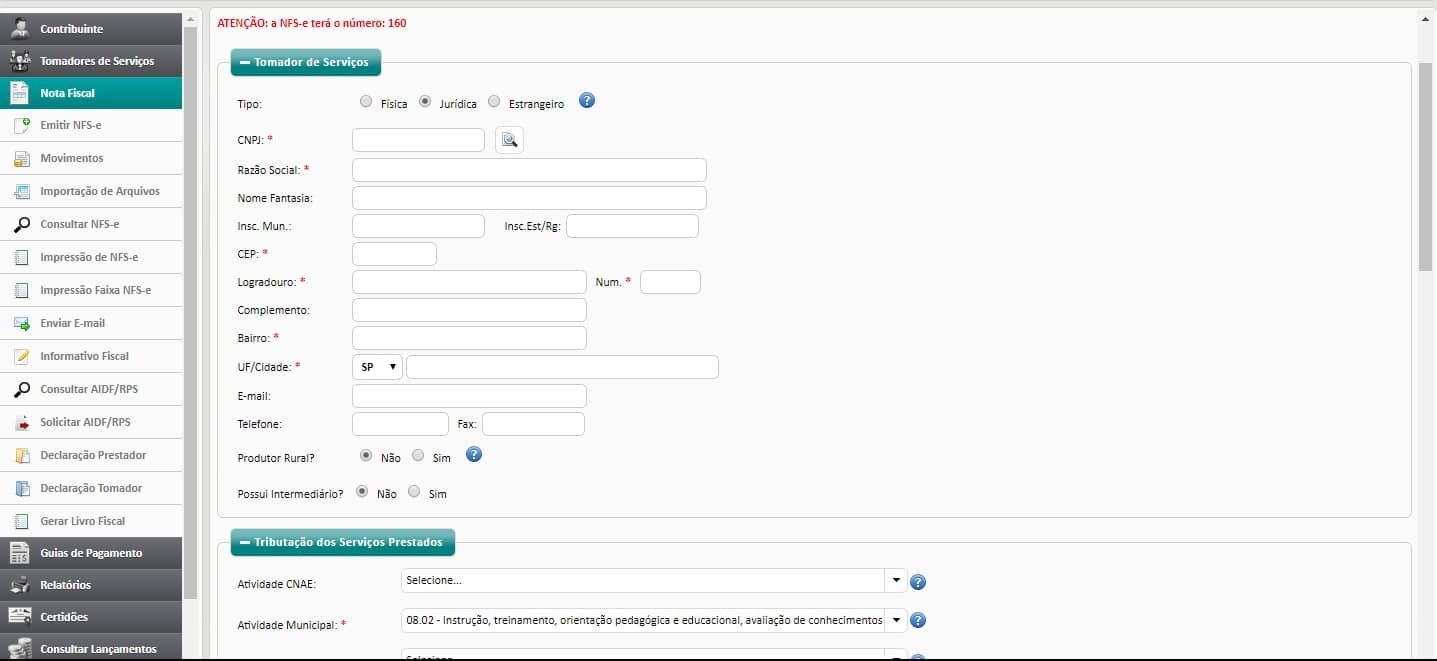This screenshot has width=1437, height=661.
Task: Click the CNPJ search magnifier icon
Action: pos(509,141)
